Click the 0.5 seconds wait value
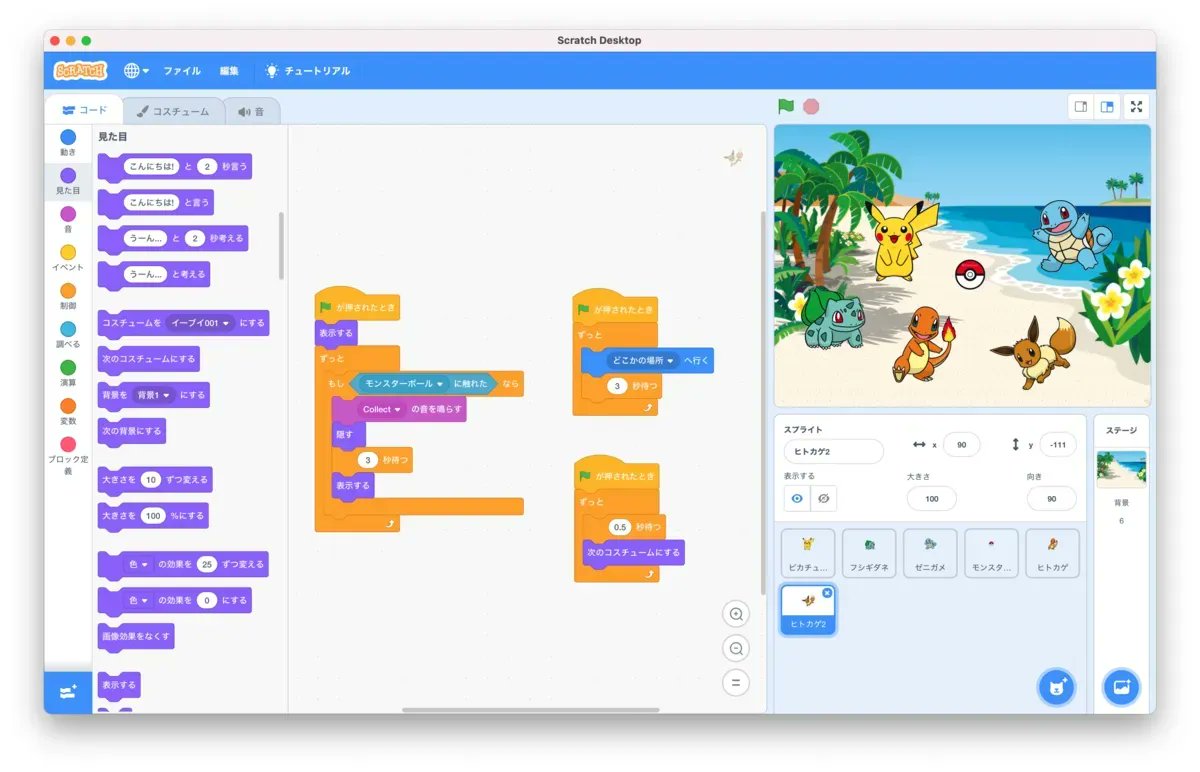 pyautogui.click(x=620, y=527)
